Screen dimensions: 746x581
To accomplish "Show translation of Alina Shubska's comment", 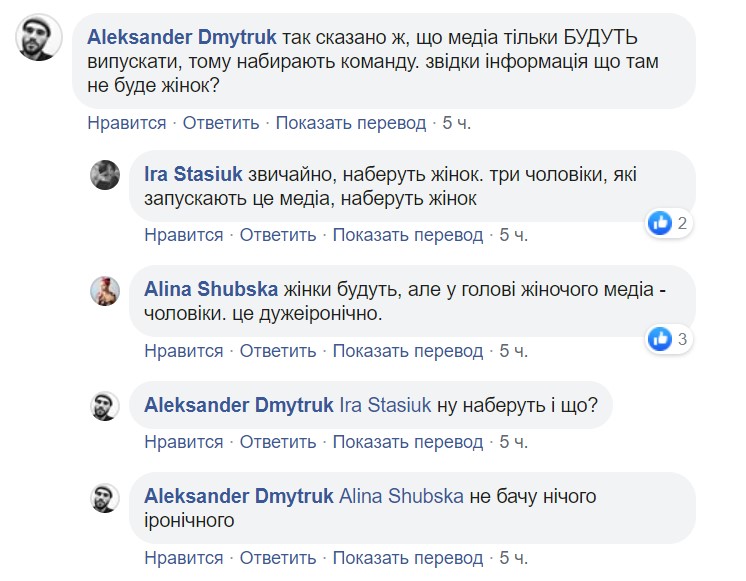I will (x=408, y=351).
